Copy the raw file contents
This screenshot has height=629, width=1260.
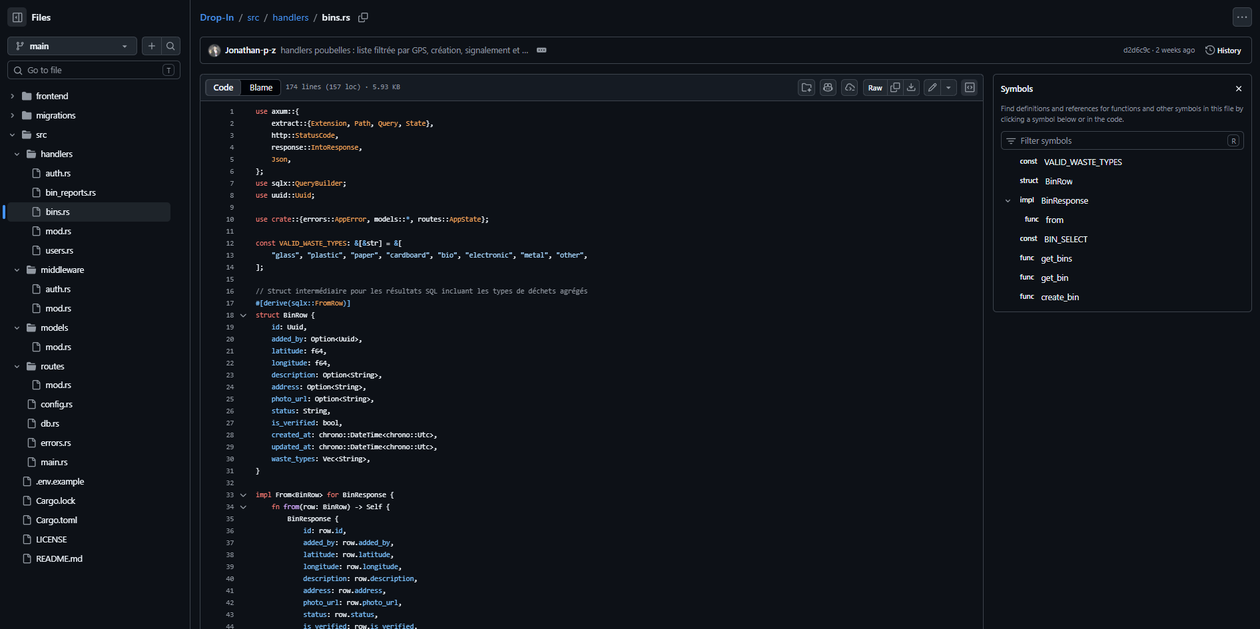coord(894,87)
